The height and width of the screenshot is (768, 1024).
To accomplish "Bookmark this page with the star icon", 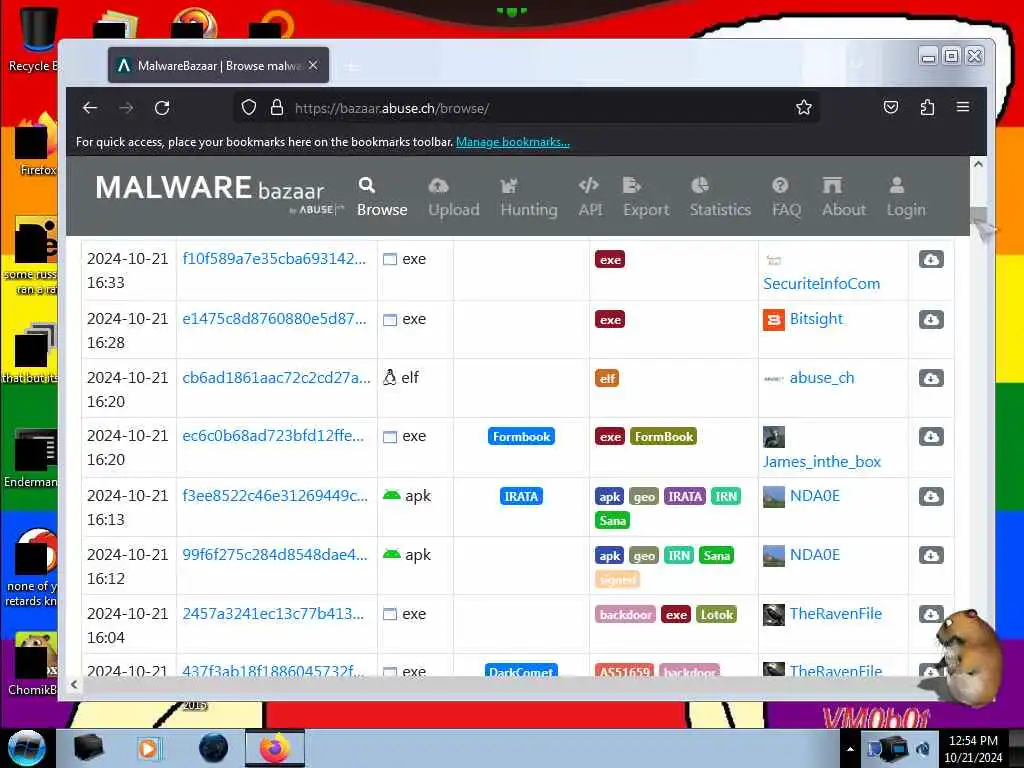I will click(x=804, y=108).
